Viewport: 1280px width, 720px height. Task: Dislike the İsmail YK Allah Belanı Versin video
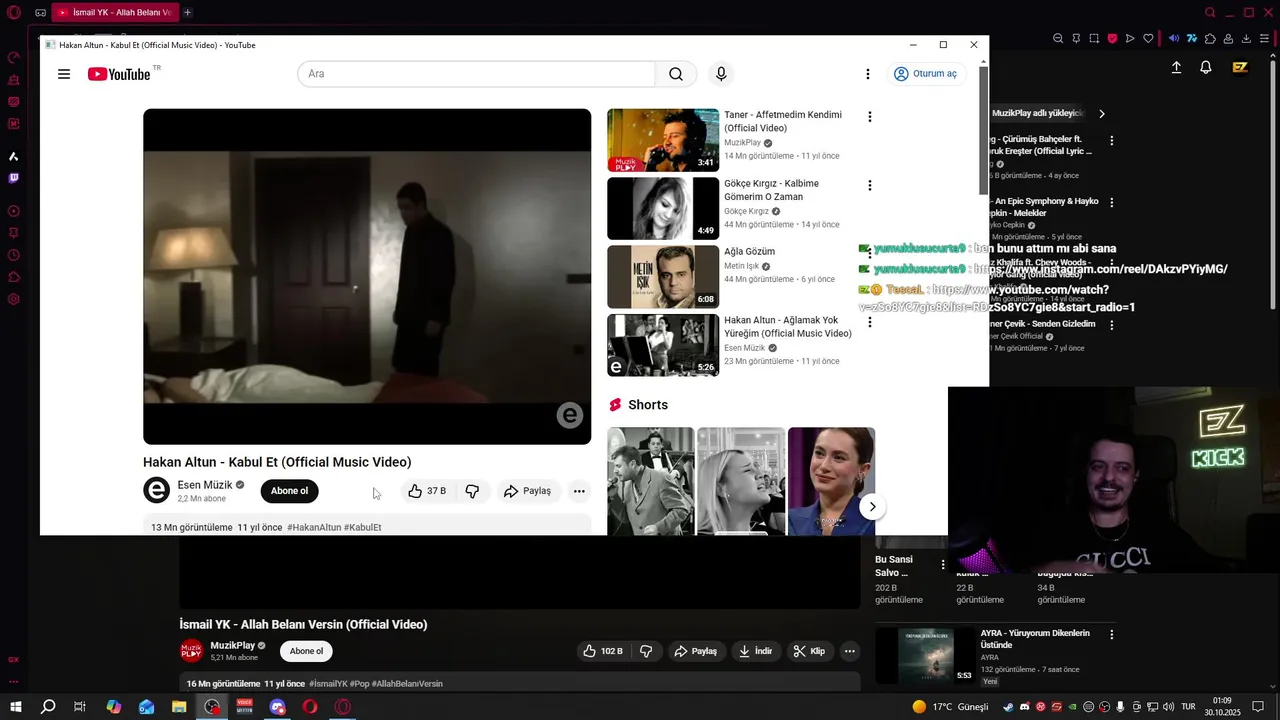pyautogui.click(x=646, y=651)
